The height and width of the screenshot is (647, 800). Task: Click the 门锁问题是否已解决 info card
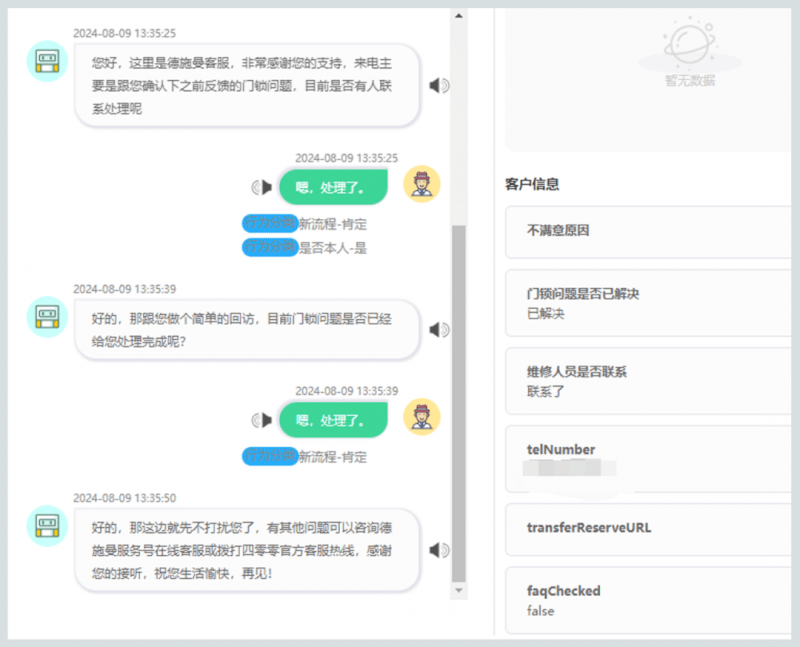pyautogui.click(x=648, y=303)
